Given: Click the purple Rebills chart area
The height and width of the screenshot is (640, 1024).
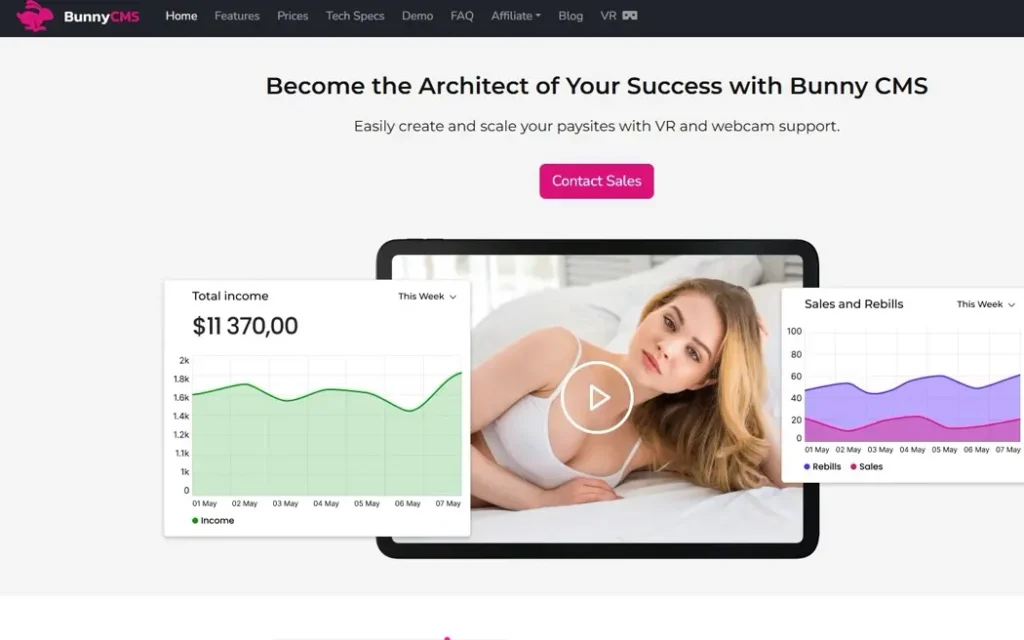Looking at the screenshot, I should (x=912, y=400).
